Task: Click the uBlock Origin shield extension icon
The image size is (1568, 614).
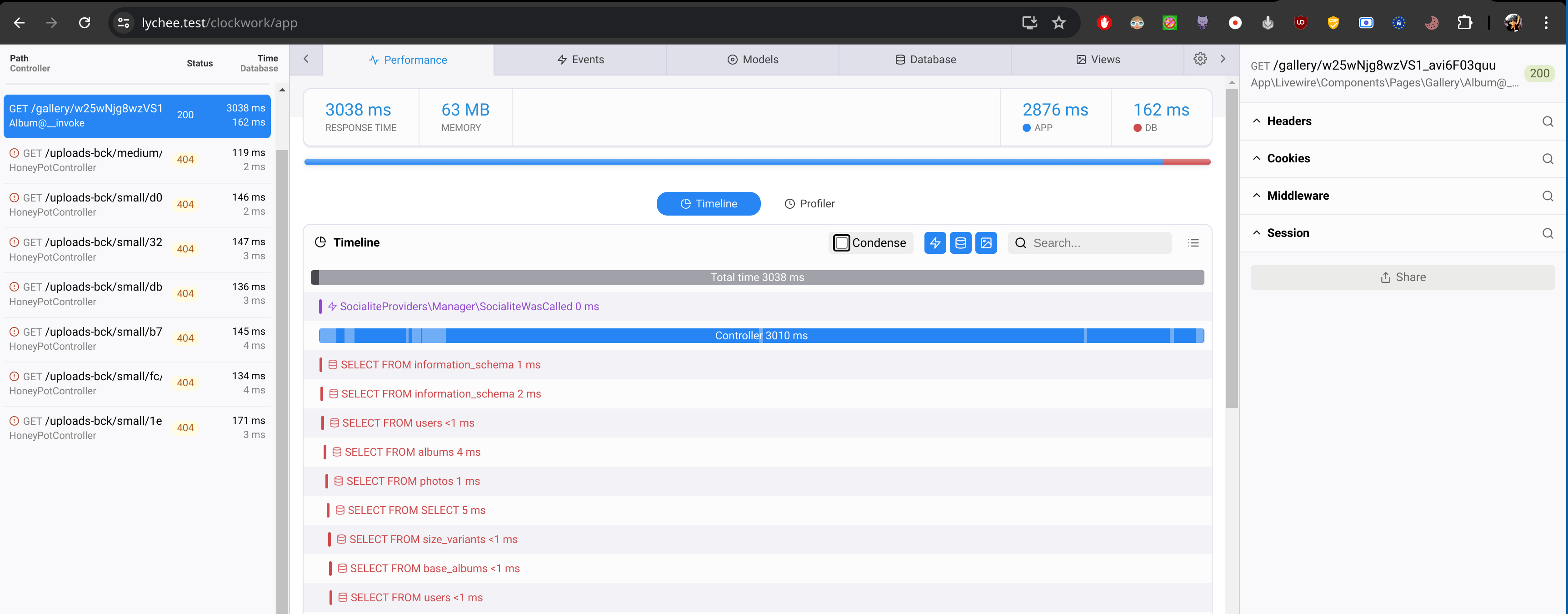Action: point(1301,23)
